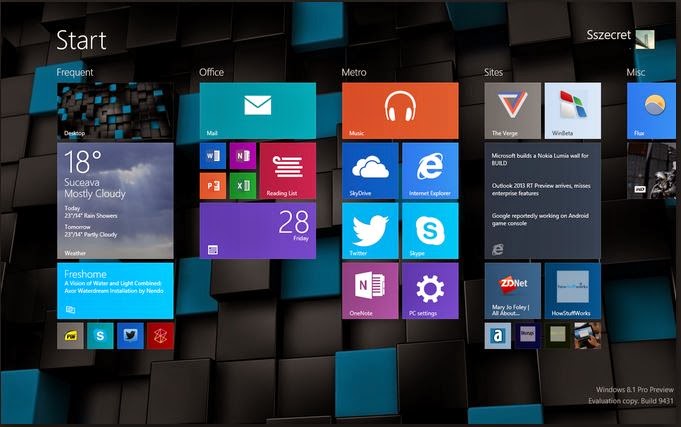Open the Reading List tile
681x427 pixels.
tap(288, 171)
